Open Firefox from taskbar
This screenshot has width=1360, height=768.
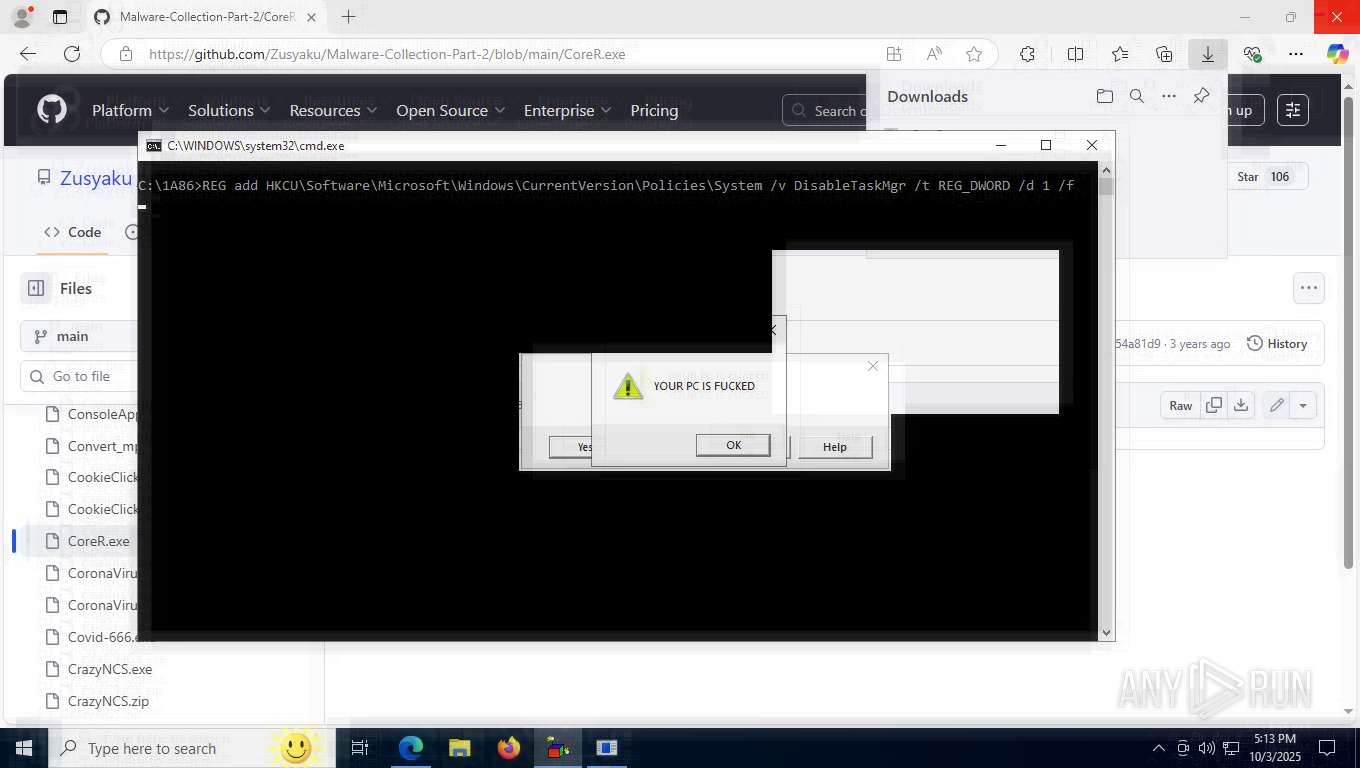pos(509,748)
